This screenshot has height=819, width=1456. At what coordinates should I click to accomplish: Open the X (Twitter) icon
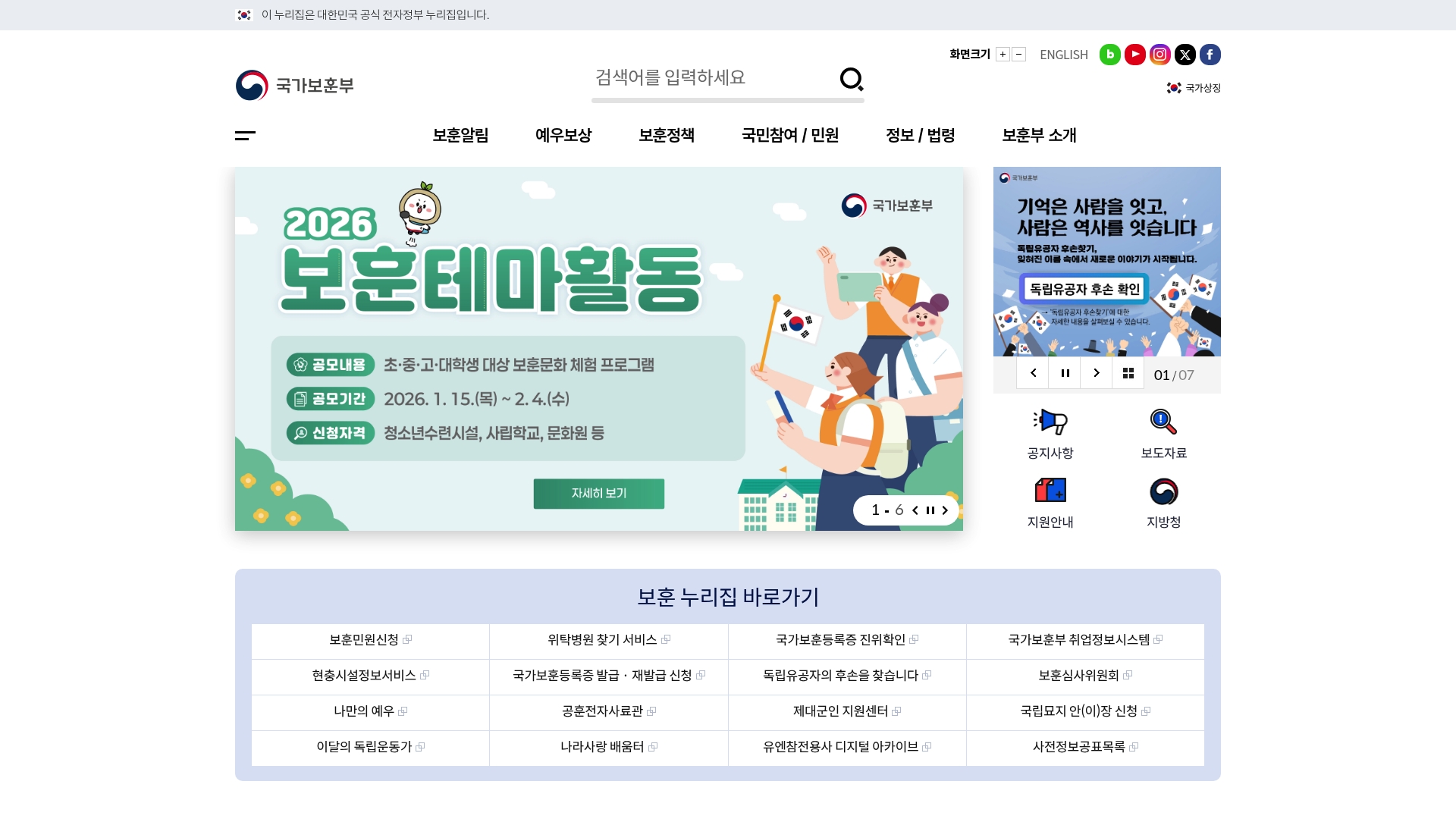(1185, 55)
